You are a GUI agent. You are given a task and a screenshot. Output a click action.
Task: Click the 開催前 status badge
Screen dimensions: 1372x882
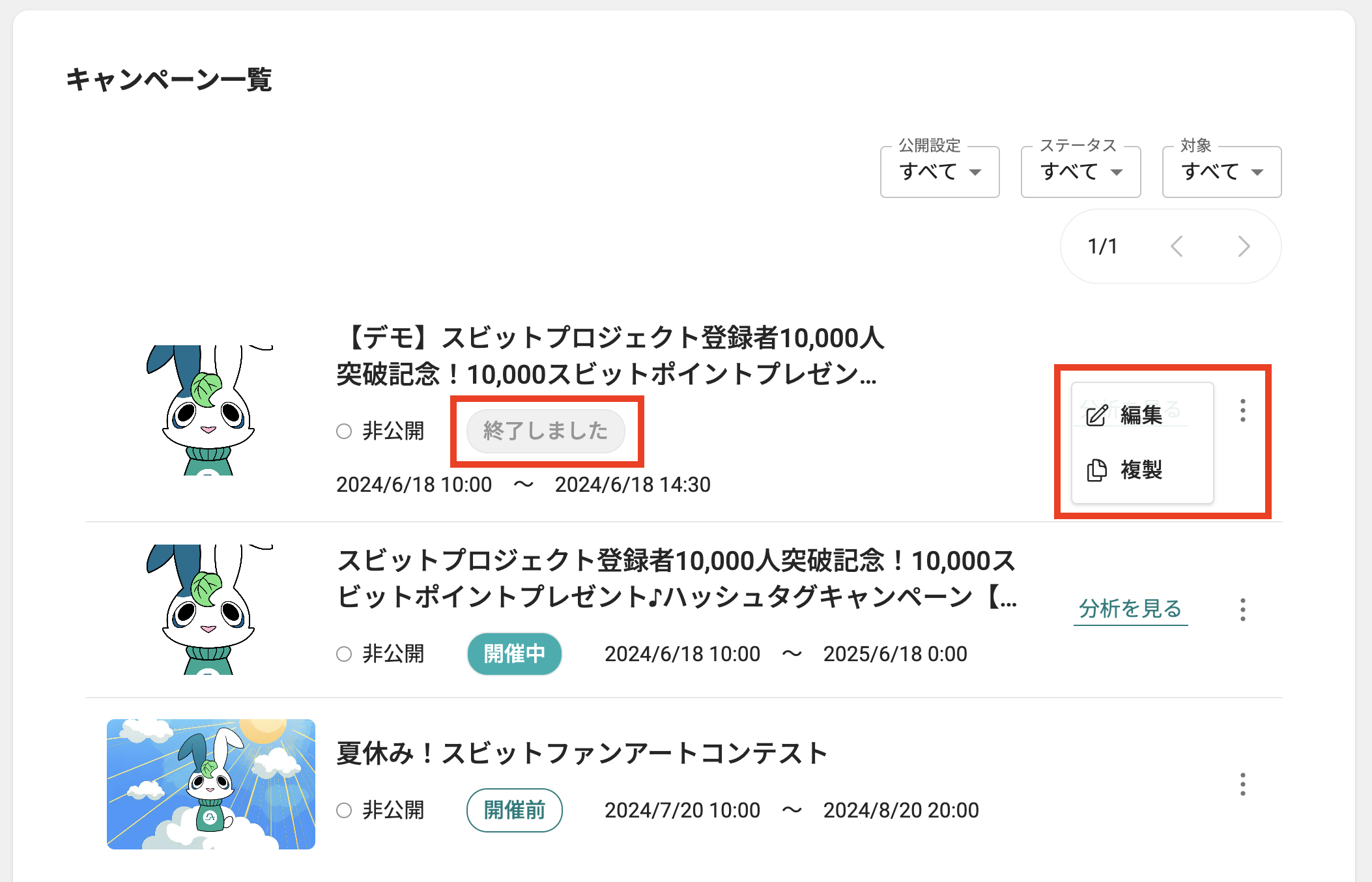(515, 810)
